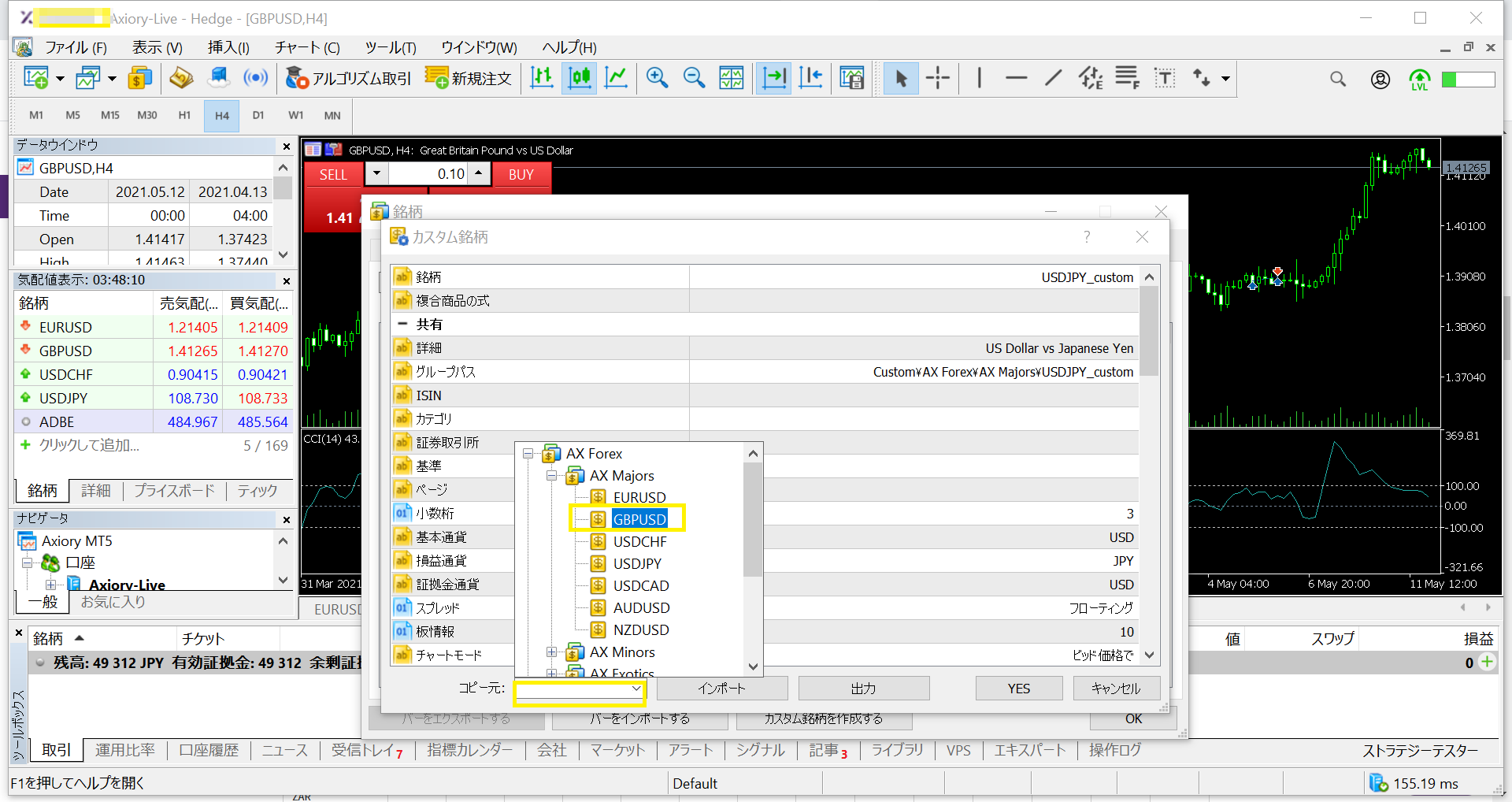Open the チャート (C) menu
The image size is (1512, 802).
[x=307, y=47]
